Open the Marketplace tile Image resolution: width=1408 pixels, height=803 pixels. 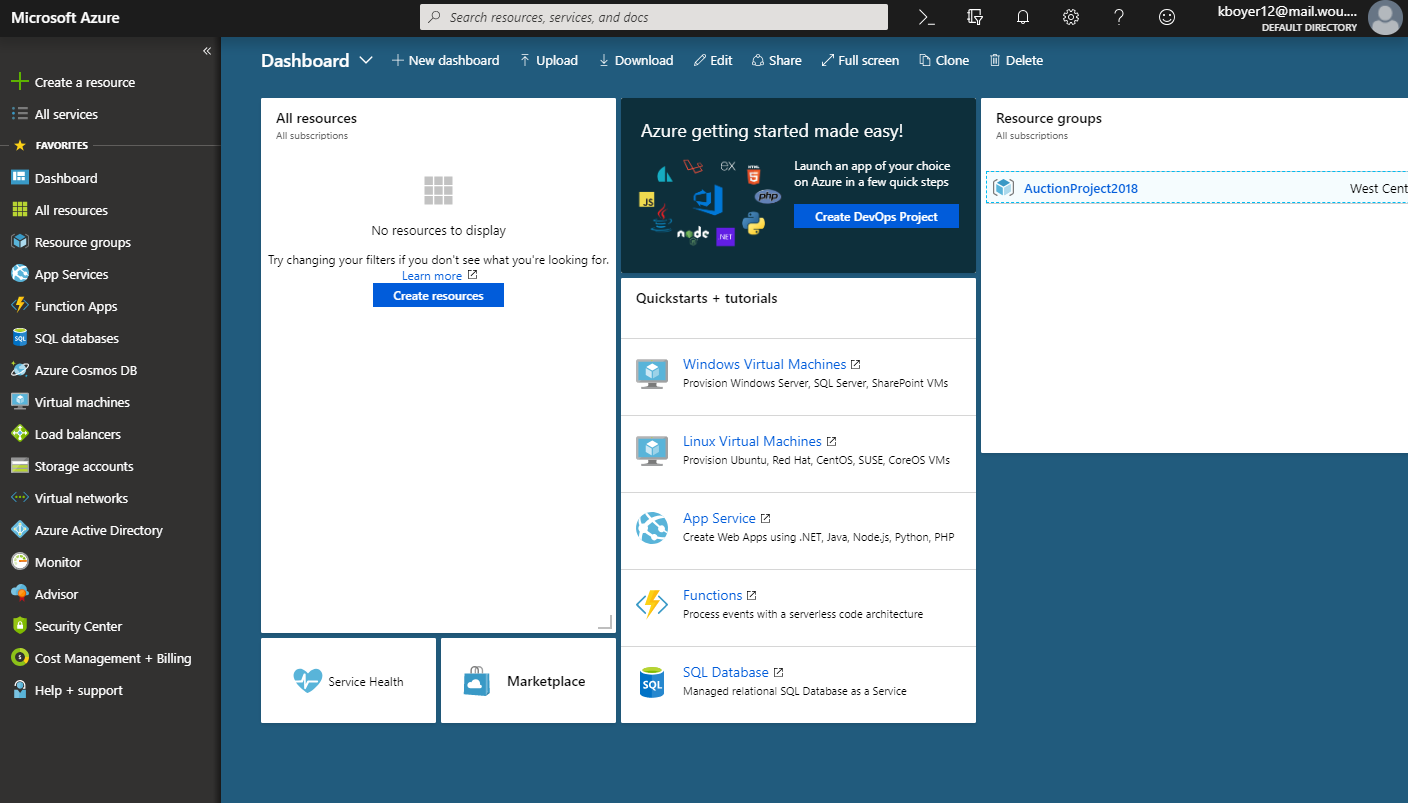coord(528,680)
